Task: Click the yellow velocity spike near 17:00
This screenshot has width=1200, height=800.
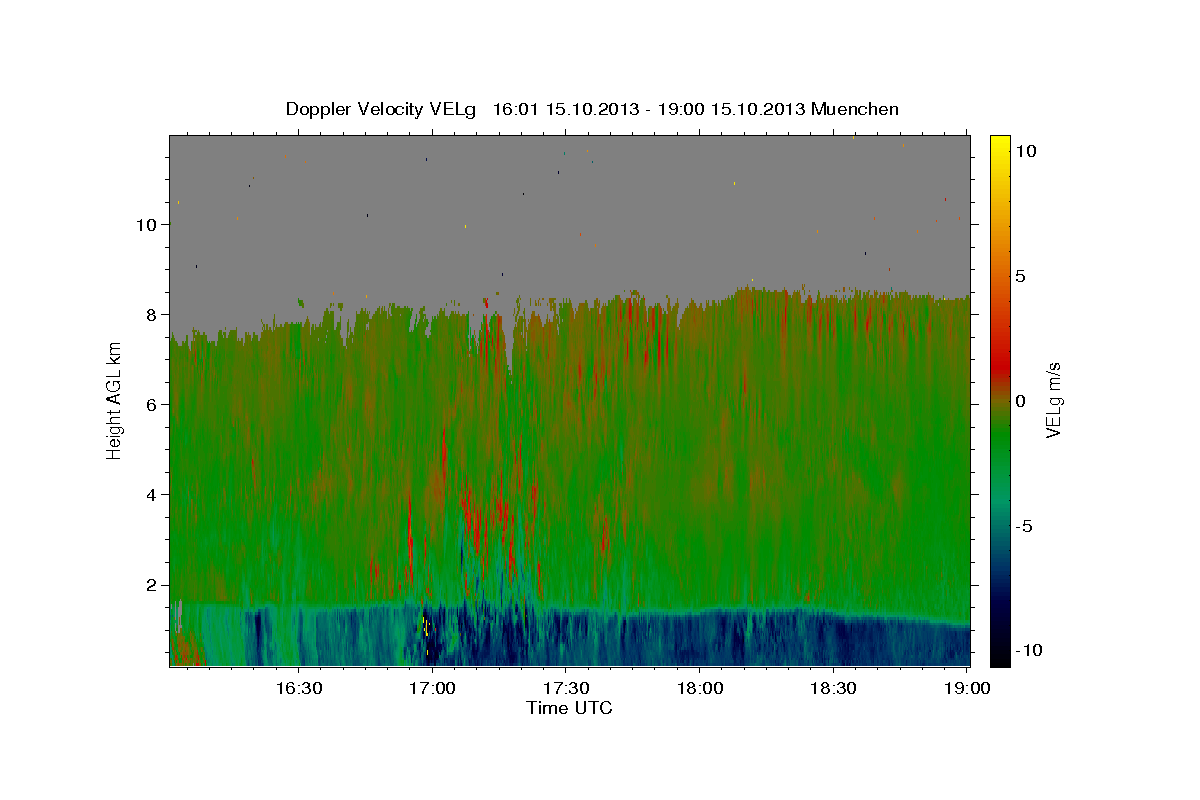Action: pyautogui.click(x=425, y=628)
